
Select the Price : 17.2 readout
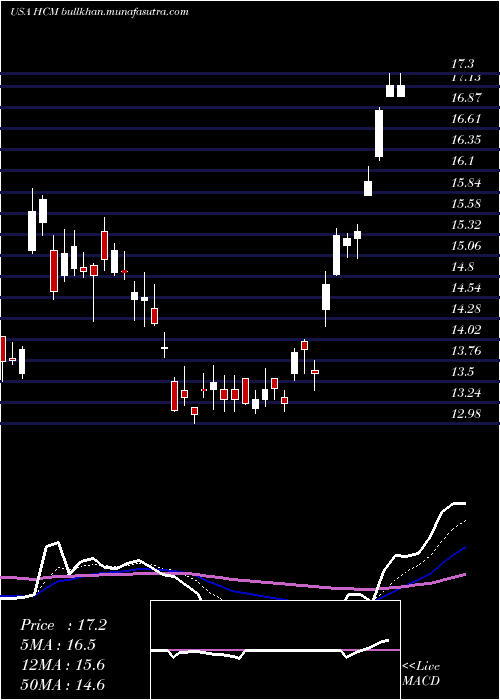tap(63, 625)
